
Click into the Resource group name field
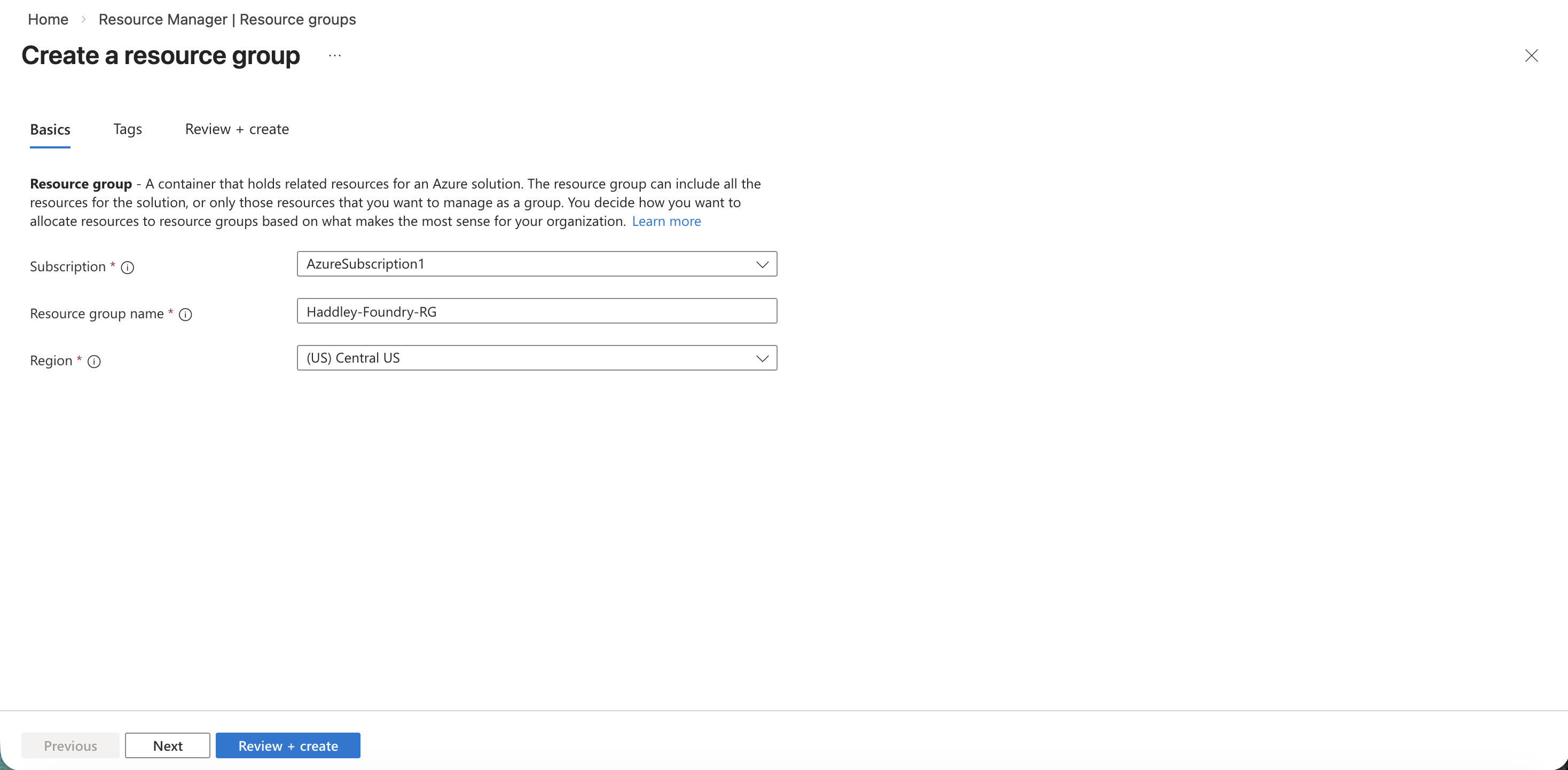click(x=536, y=311)
